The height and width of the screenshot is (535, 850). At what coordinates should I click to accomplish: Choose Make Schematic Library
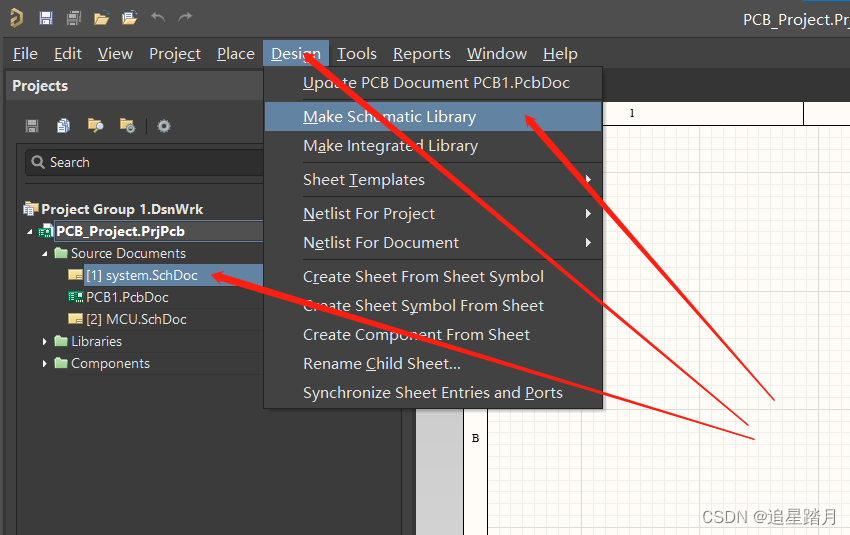click(389, 117)
